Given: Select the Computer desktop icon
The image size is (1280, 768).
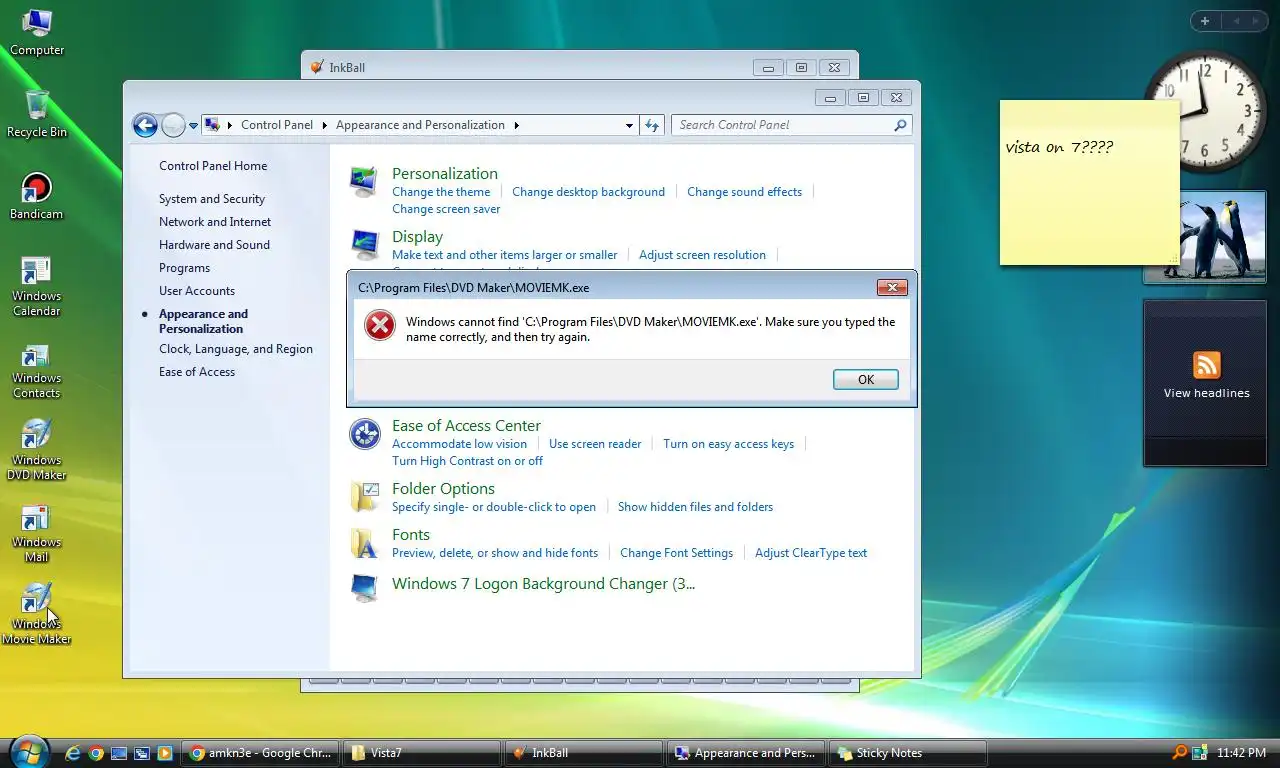Looking at the screenshot, I should click(x=37, y=33).
